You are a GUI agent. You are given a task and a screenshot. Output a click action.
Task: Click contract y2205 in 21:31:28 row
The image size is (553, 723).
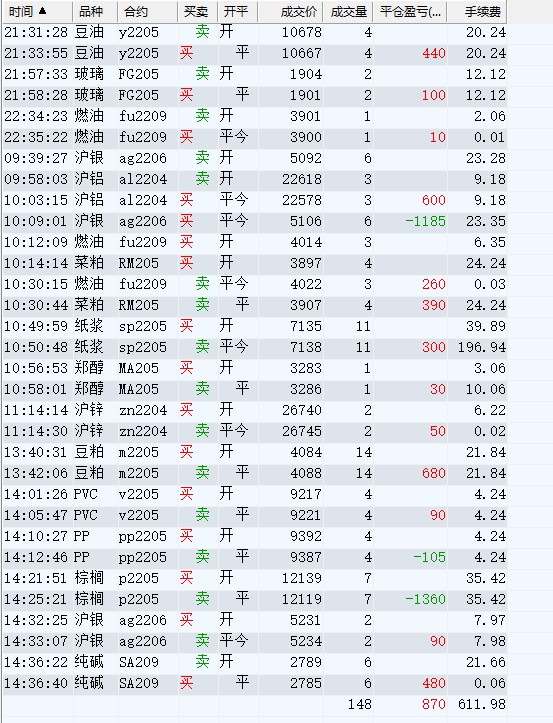pos(138,32)
